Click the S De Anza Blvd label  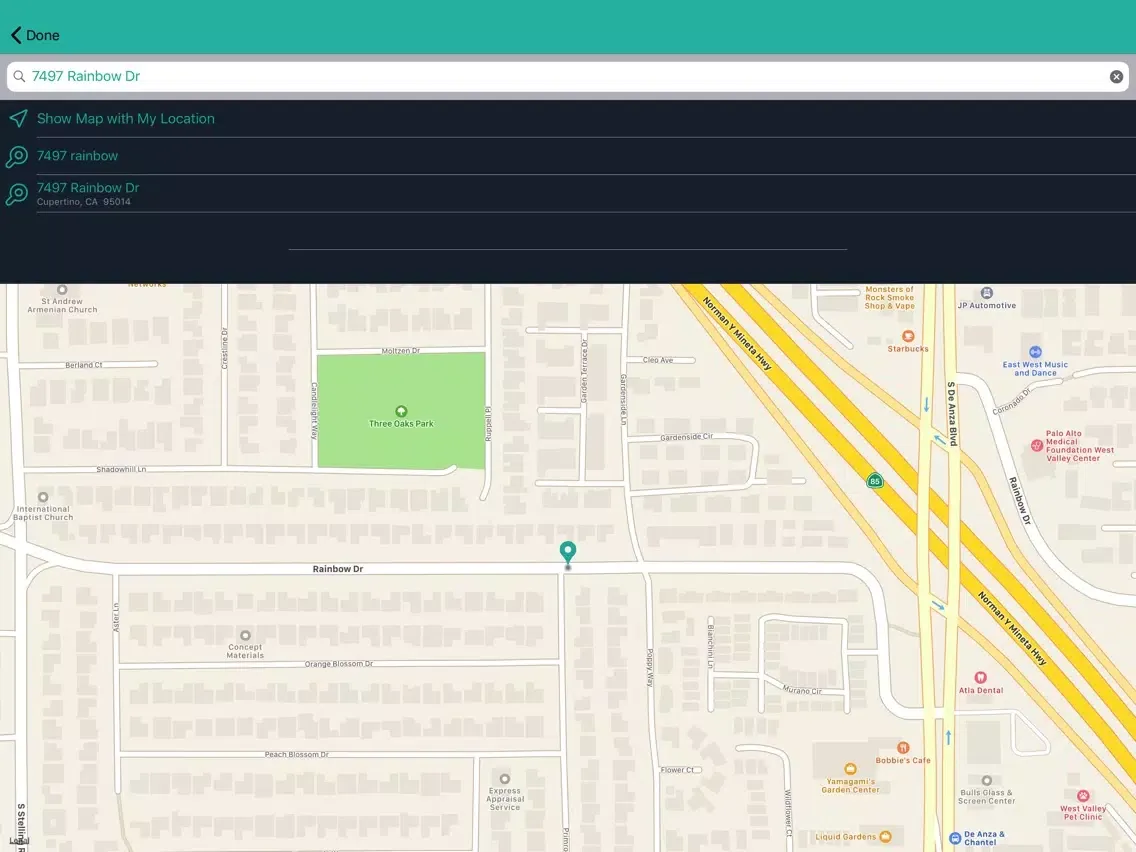(x=952, y=414)
